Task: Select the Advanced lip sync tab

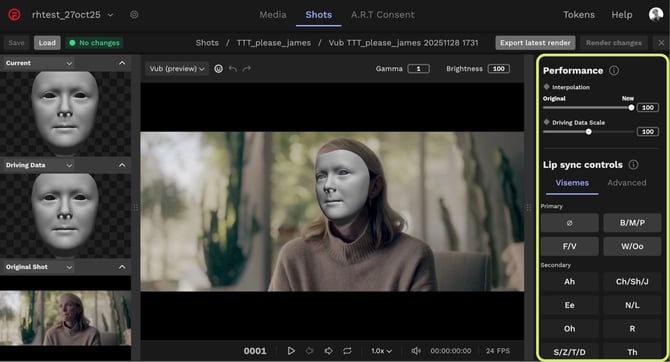Action: 626,183
